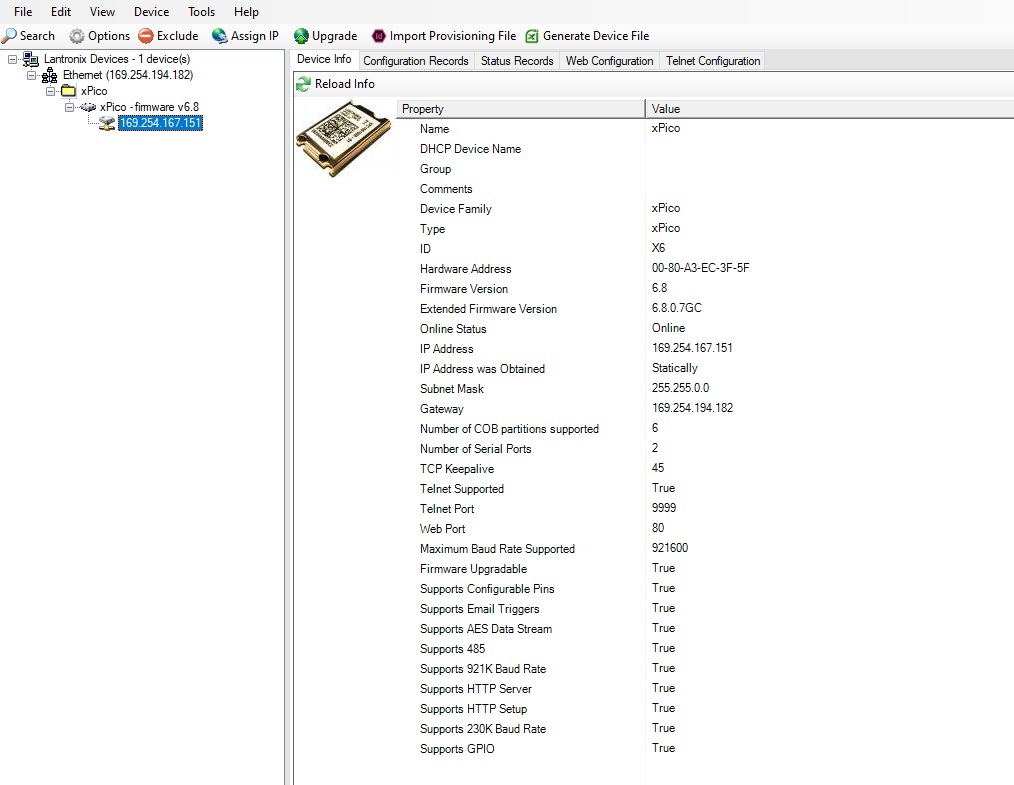
Task: Click the Assign IP globe icon
Action: coord(220,36)
